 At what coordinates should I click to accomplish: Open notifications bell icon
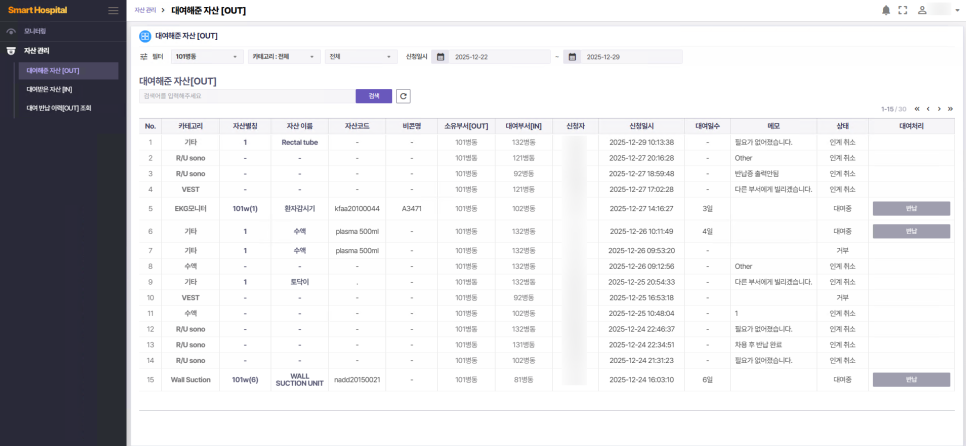pyautogui.click(x=885, y=10)
